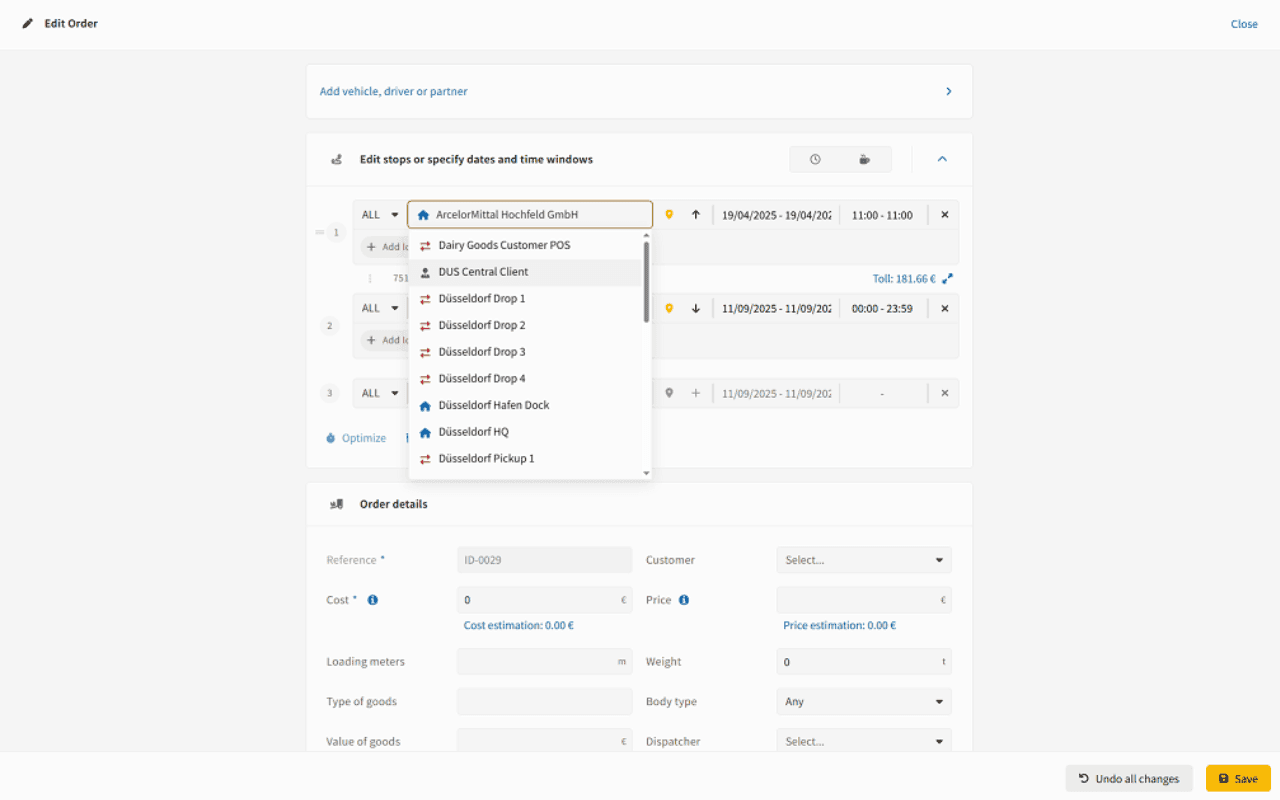Screen dimensions: 1280x800
Task: Remove stop 3 with its X icon
Action: click(x=944, y=393)
